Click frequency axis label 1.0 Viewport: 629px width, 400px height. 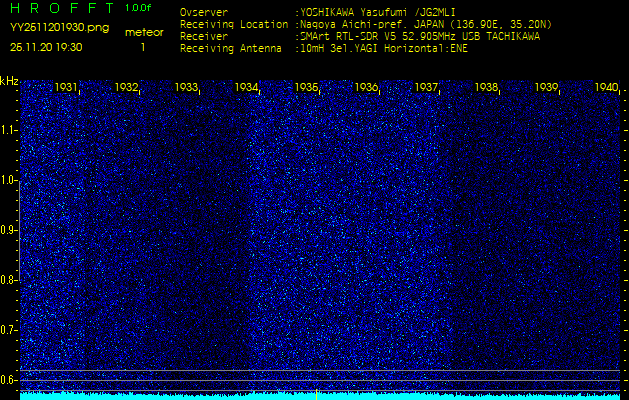(9, 181)
